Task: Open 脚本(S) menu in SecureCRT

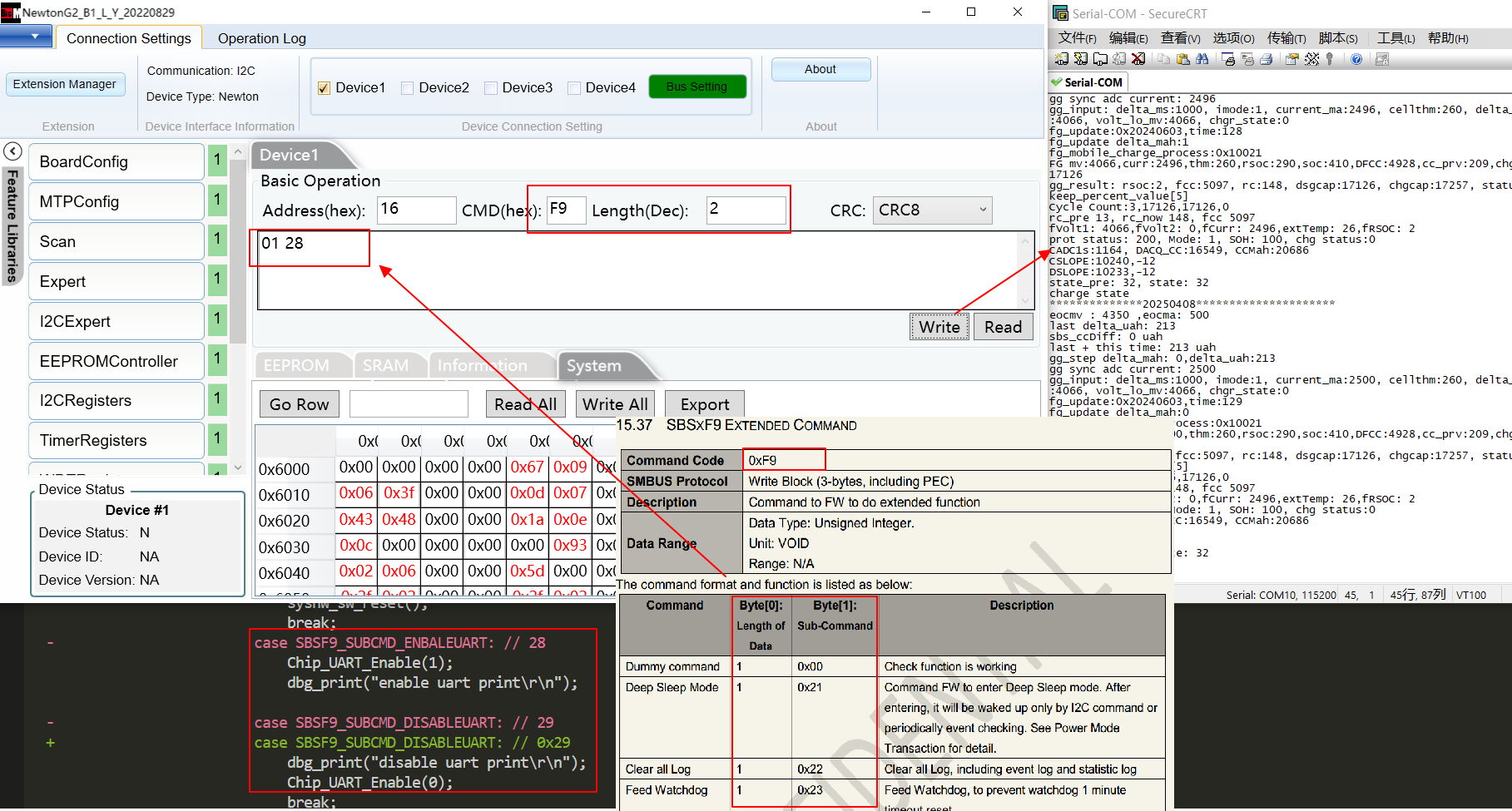Action: 1338,38
